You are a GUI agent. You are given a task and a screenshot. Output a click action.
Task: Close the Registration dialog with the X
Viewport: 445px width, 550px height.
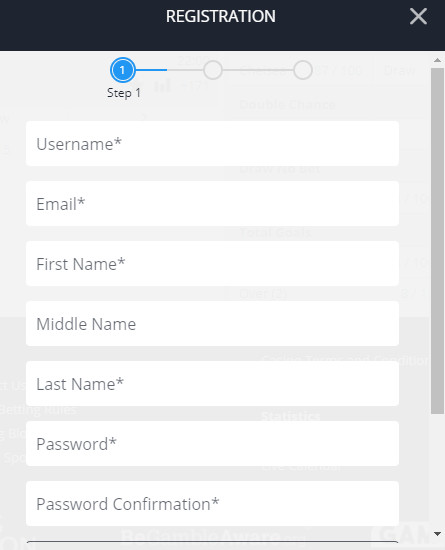point(418,16)
